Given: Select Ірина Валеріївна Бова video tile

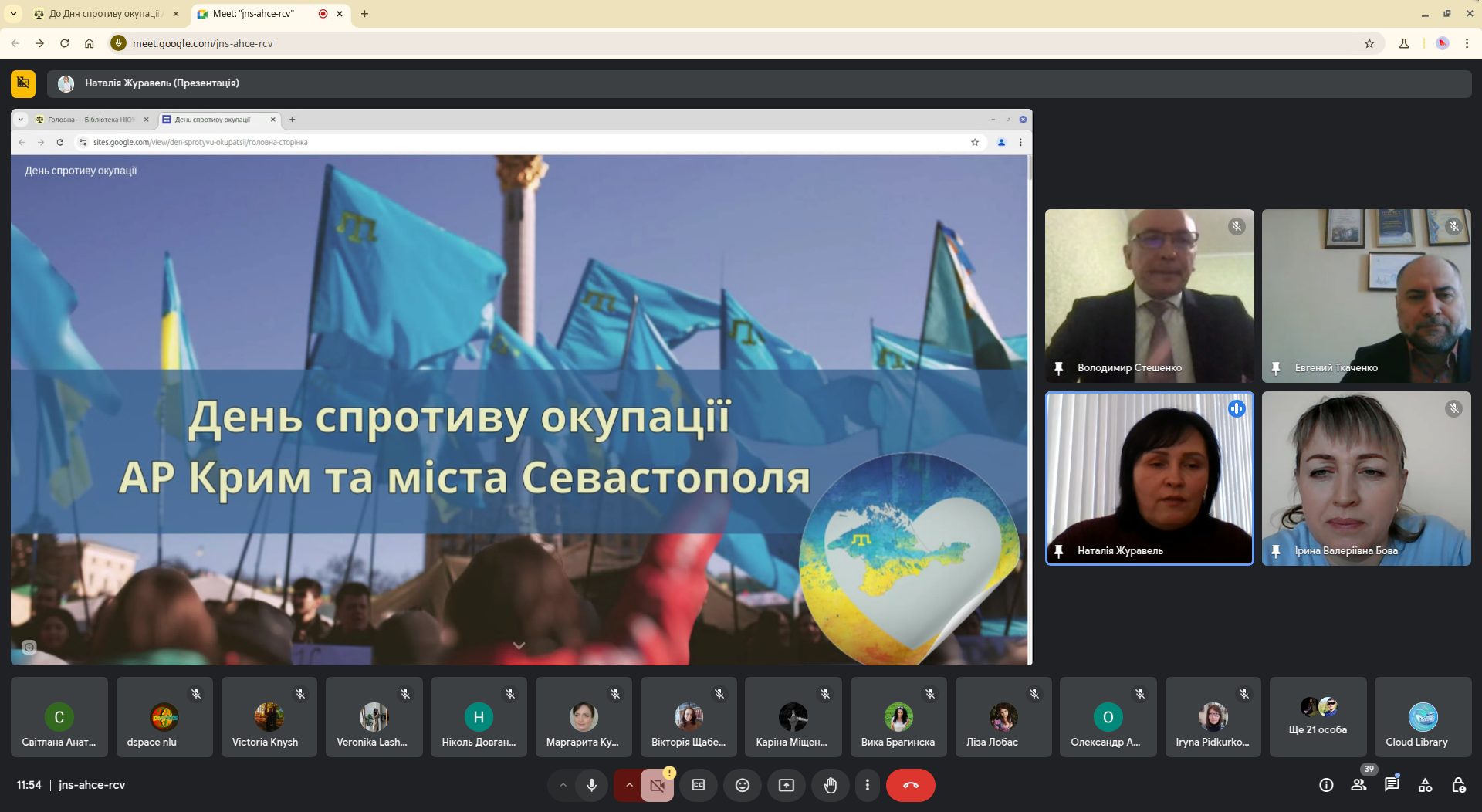Looking at the screenshot, I should pyautogui.click(x=1366, y=479).
